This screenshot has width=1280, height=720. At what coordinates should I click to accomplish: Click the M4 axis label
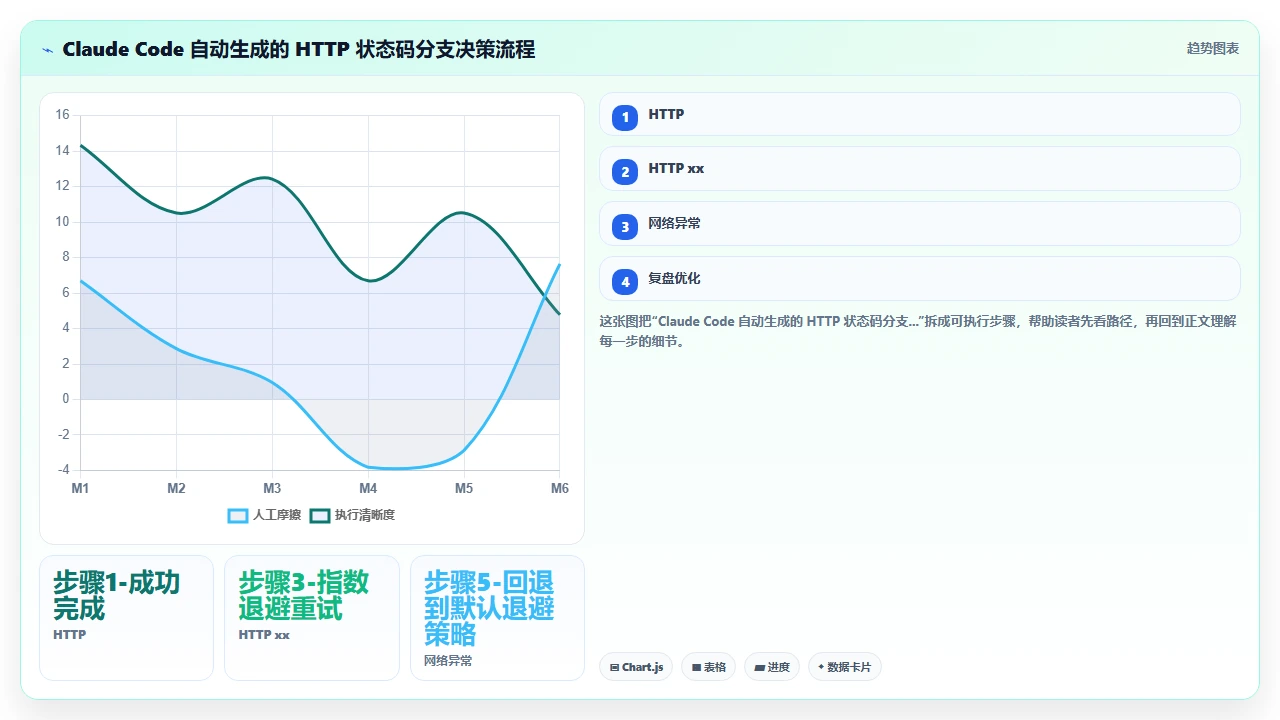[368, 488]
